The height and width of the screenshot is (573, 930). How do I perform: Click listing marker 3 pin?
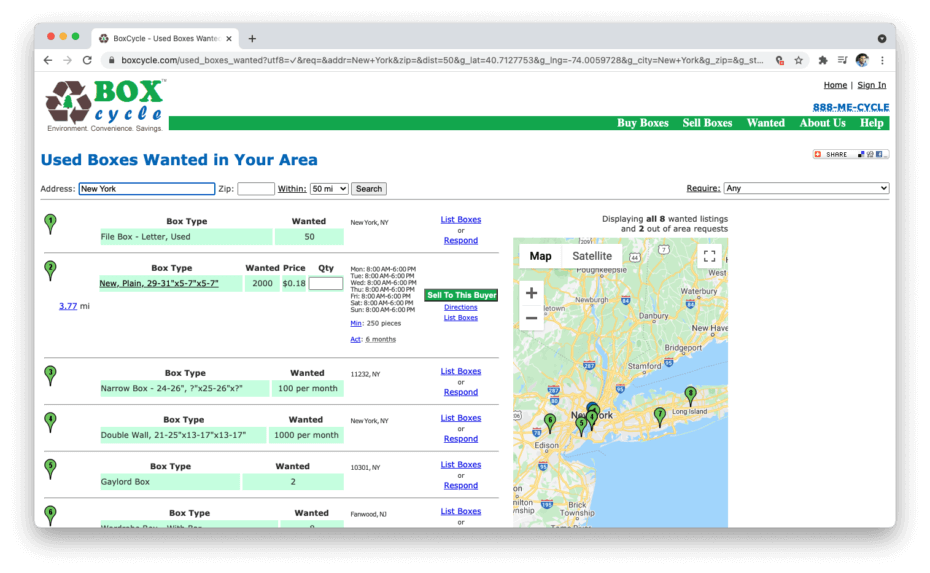click(x=50, y=375)
